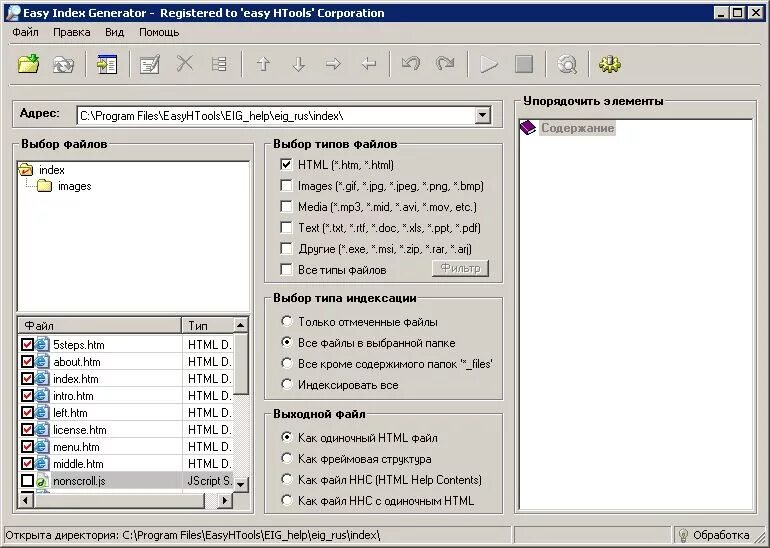Click the insert item into contents icon
This screenshot has height=548, width=770.
[x=107, y=64]
